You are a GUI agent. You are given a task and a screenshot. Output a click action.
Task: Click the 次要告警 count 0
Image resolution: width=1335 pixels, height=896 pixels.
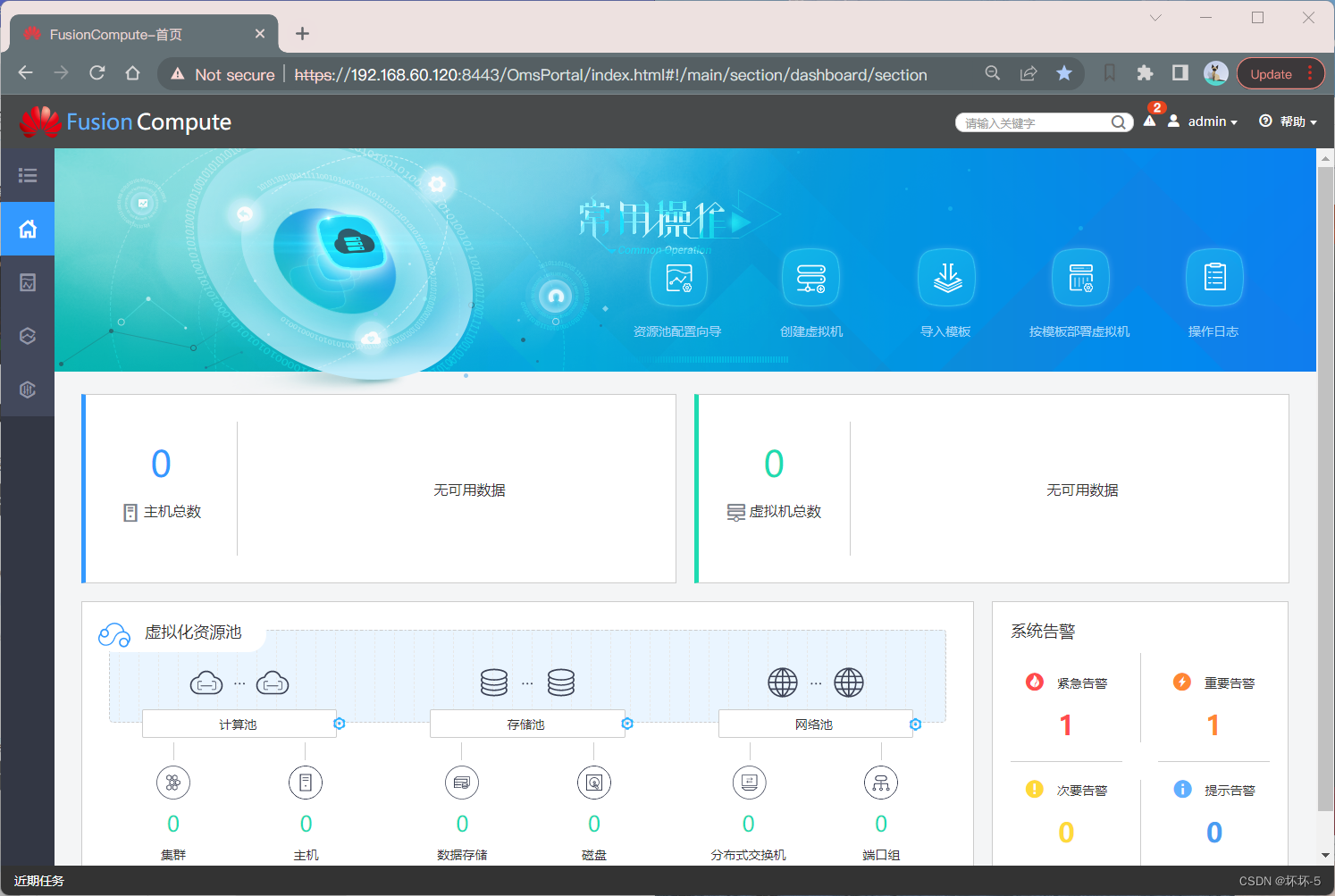click(1066, 833)
